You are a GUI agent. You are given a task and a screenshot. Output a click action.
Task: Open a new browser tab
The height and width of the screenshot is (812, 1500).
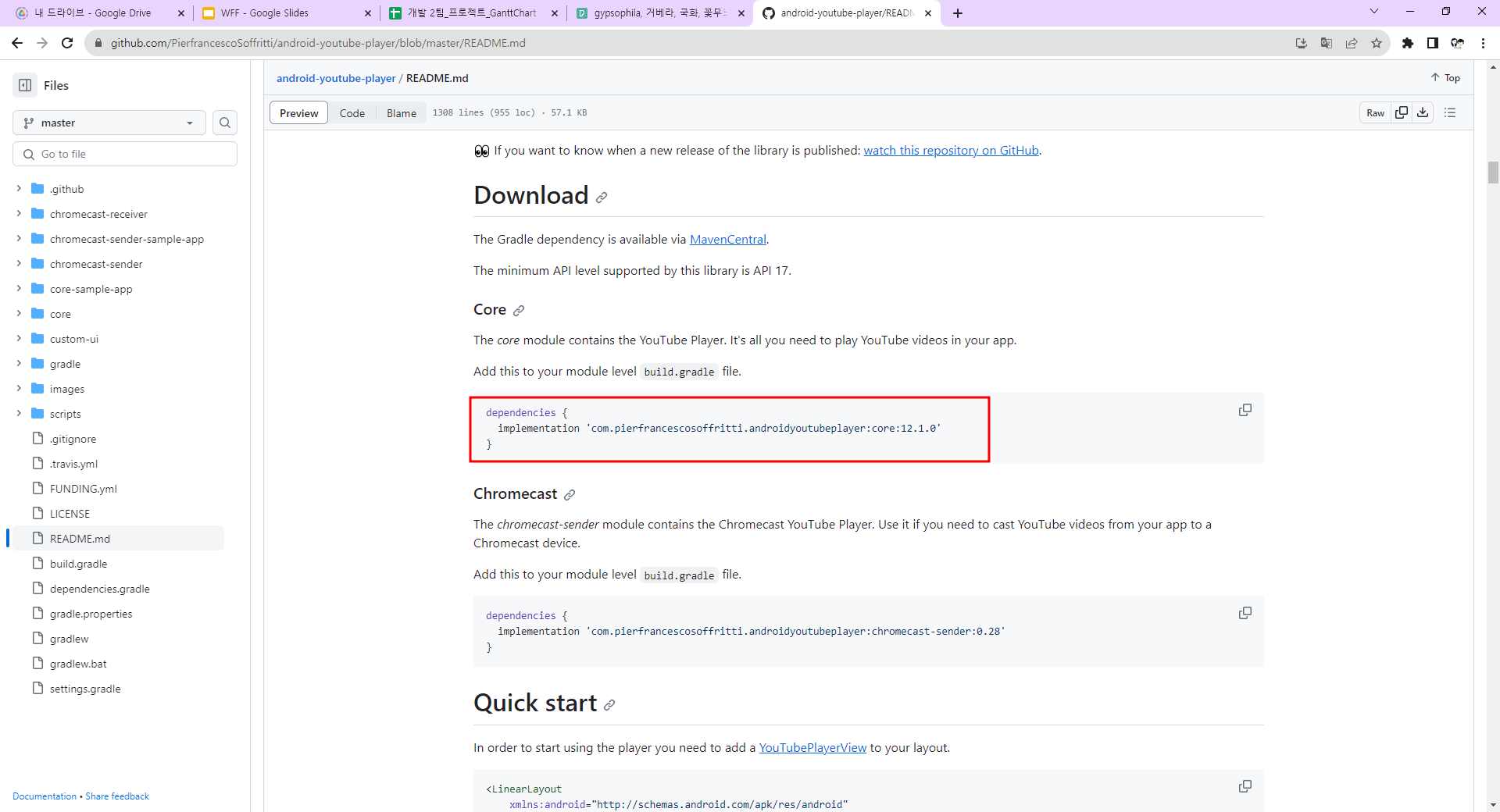[x=958, y=13]
